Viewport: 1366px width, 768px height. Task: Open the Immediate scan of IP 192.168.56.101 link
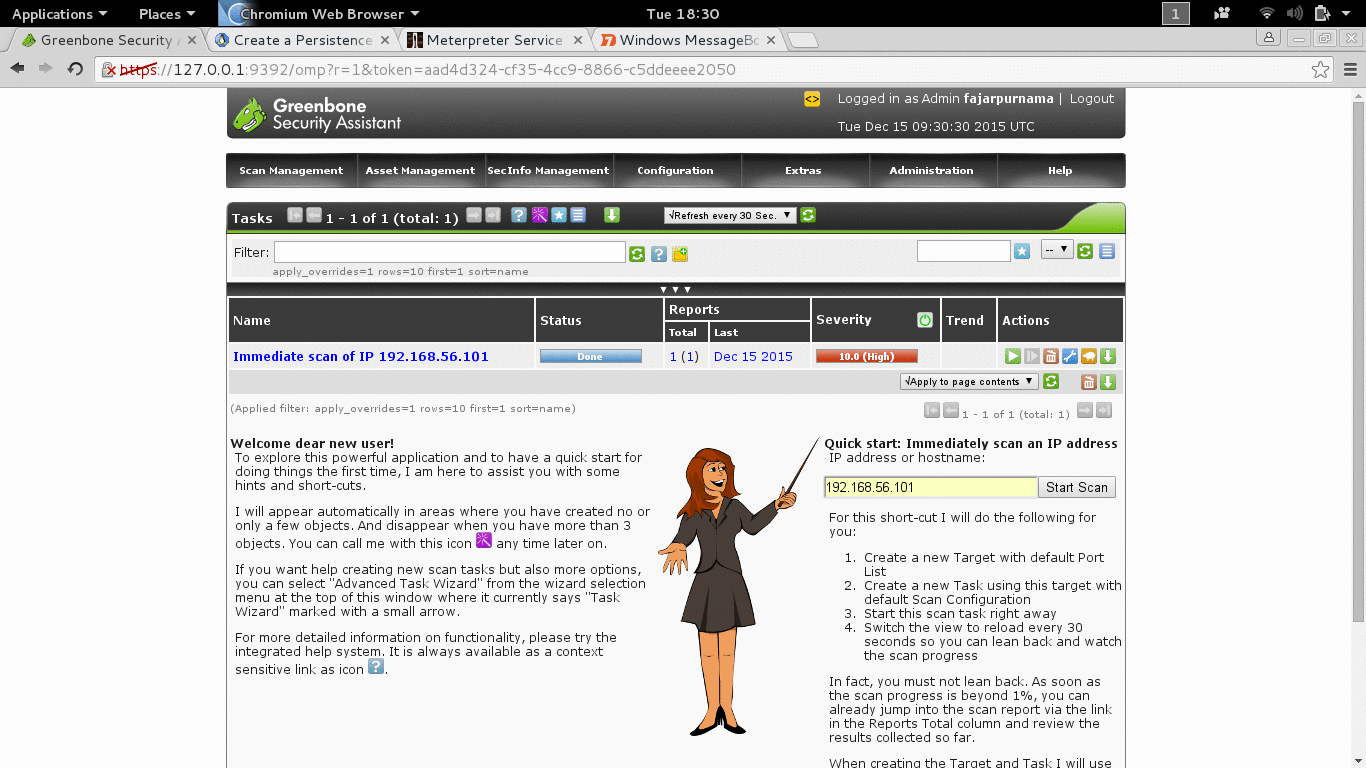361,356
